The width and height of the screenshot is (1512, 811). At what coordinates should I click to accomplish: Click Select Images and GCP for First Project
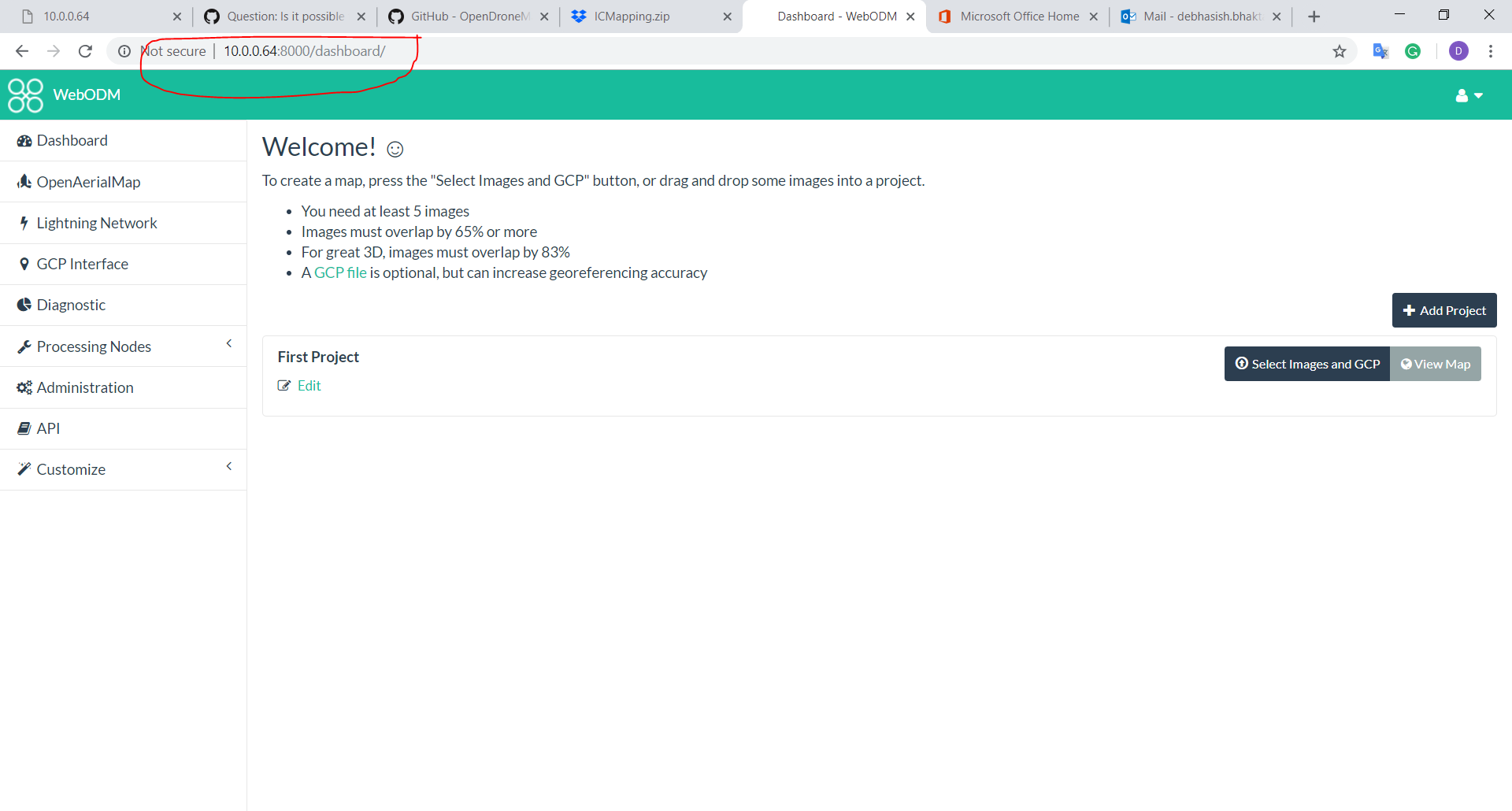[1306, 364]
